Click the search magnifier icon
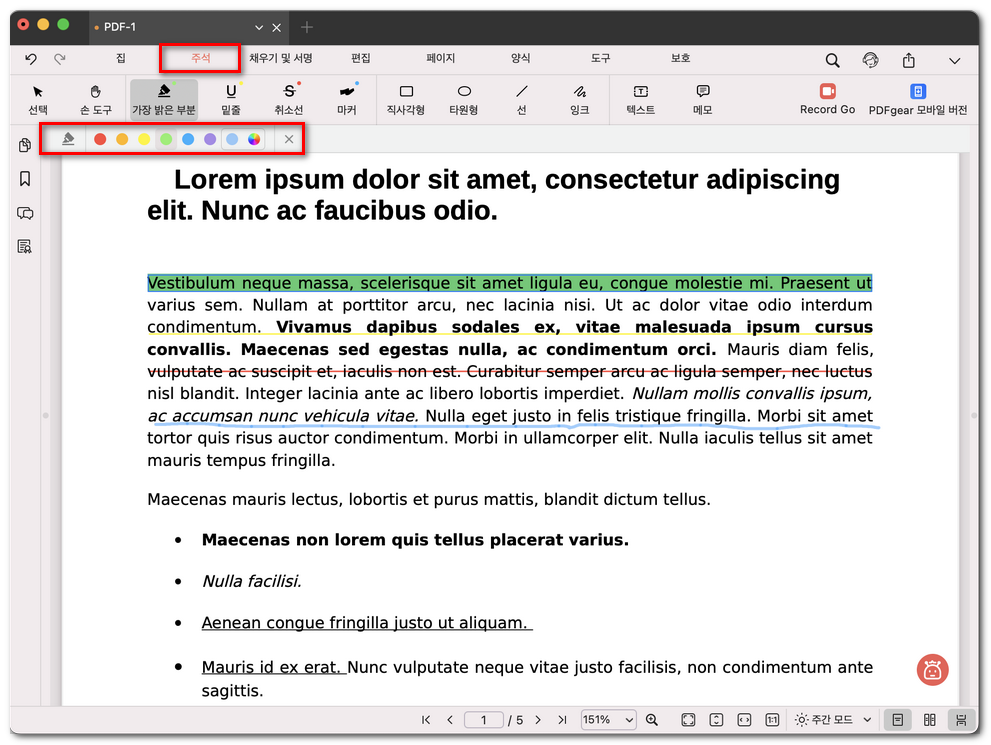991x745 pixels. 832,60
